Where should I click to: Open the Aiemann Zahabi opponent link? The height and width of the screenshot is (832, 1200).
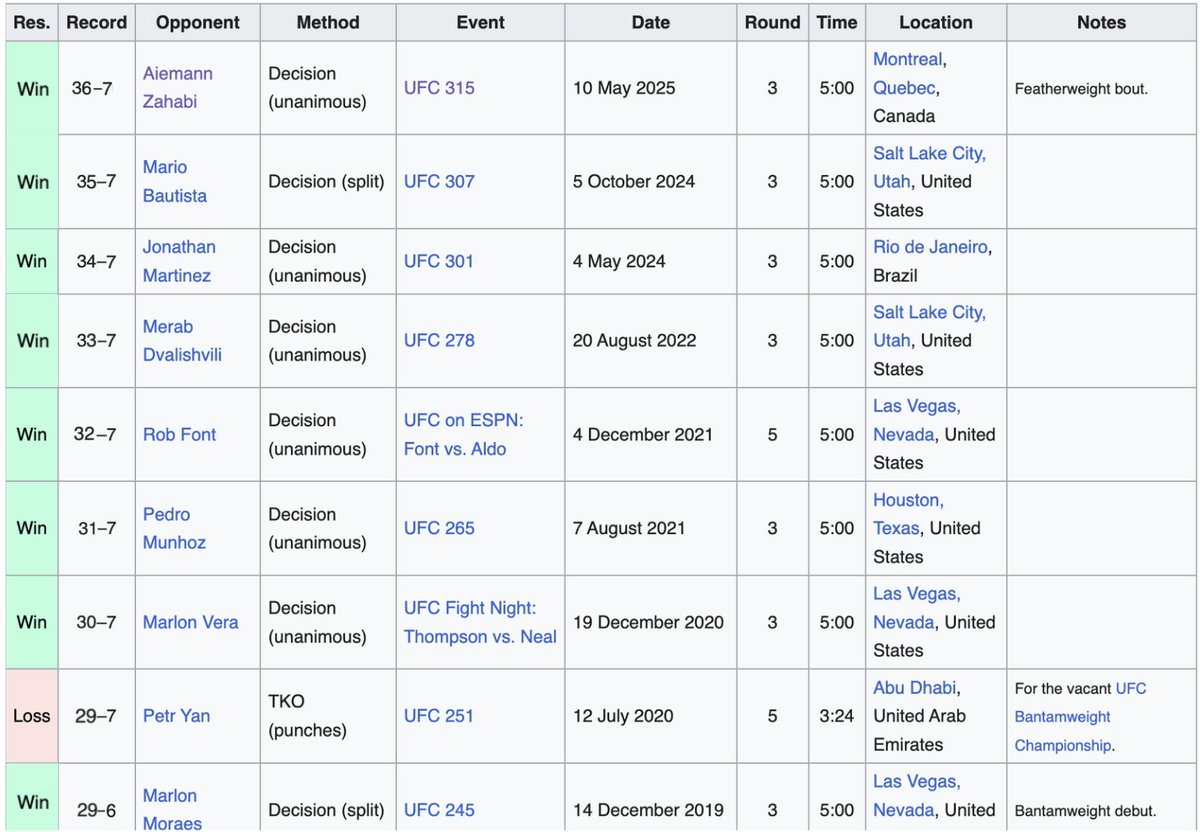point(178,88)
